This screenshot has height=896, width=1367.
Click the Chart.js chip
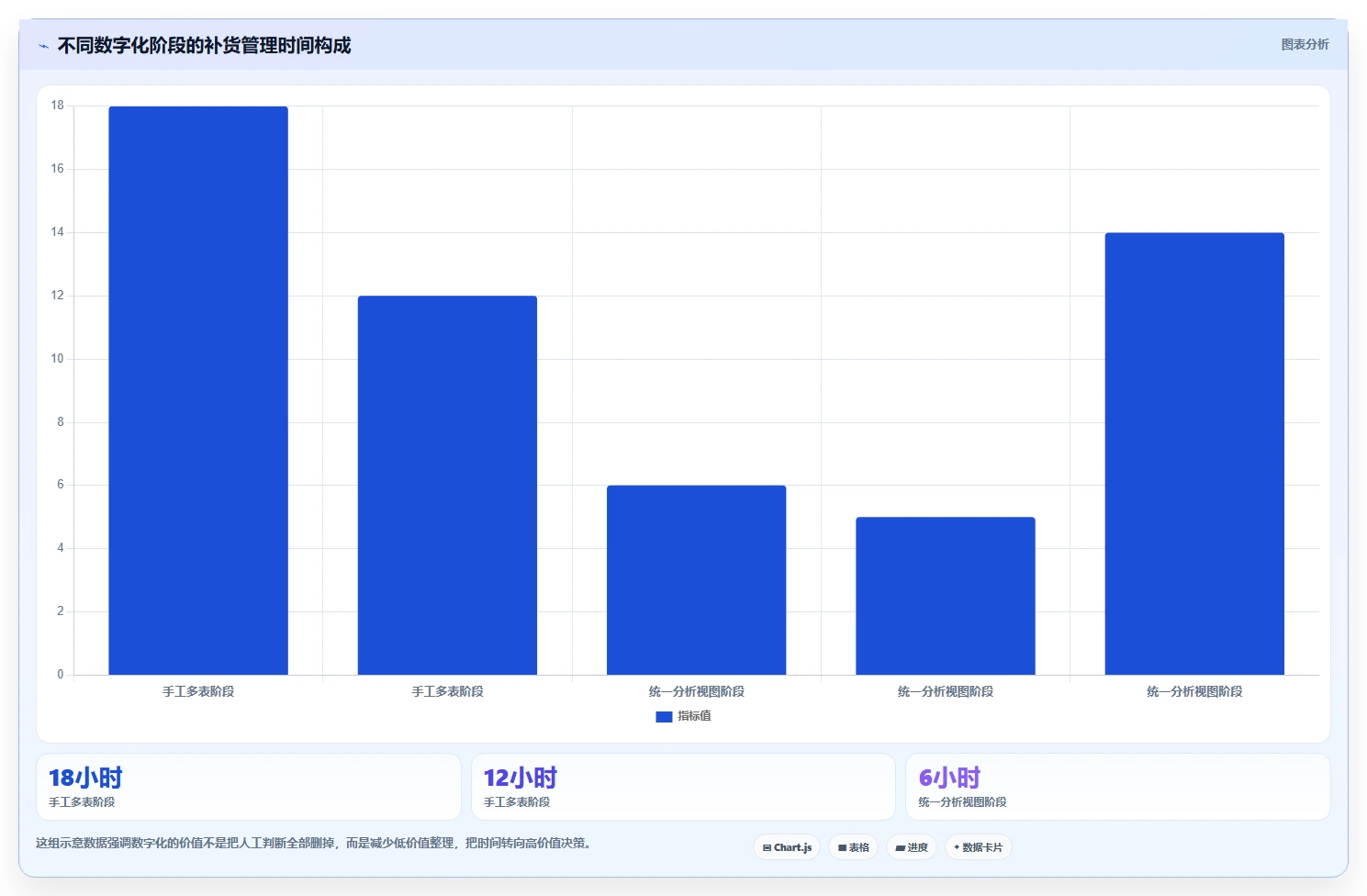point(787,847)
